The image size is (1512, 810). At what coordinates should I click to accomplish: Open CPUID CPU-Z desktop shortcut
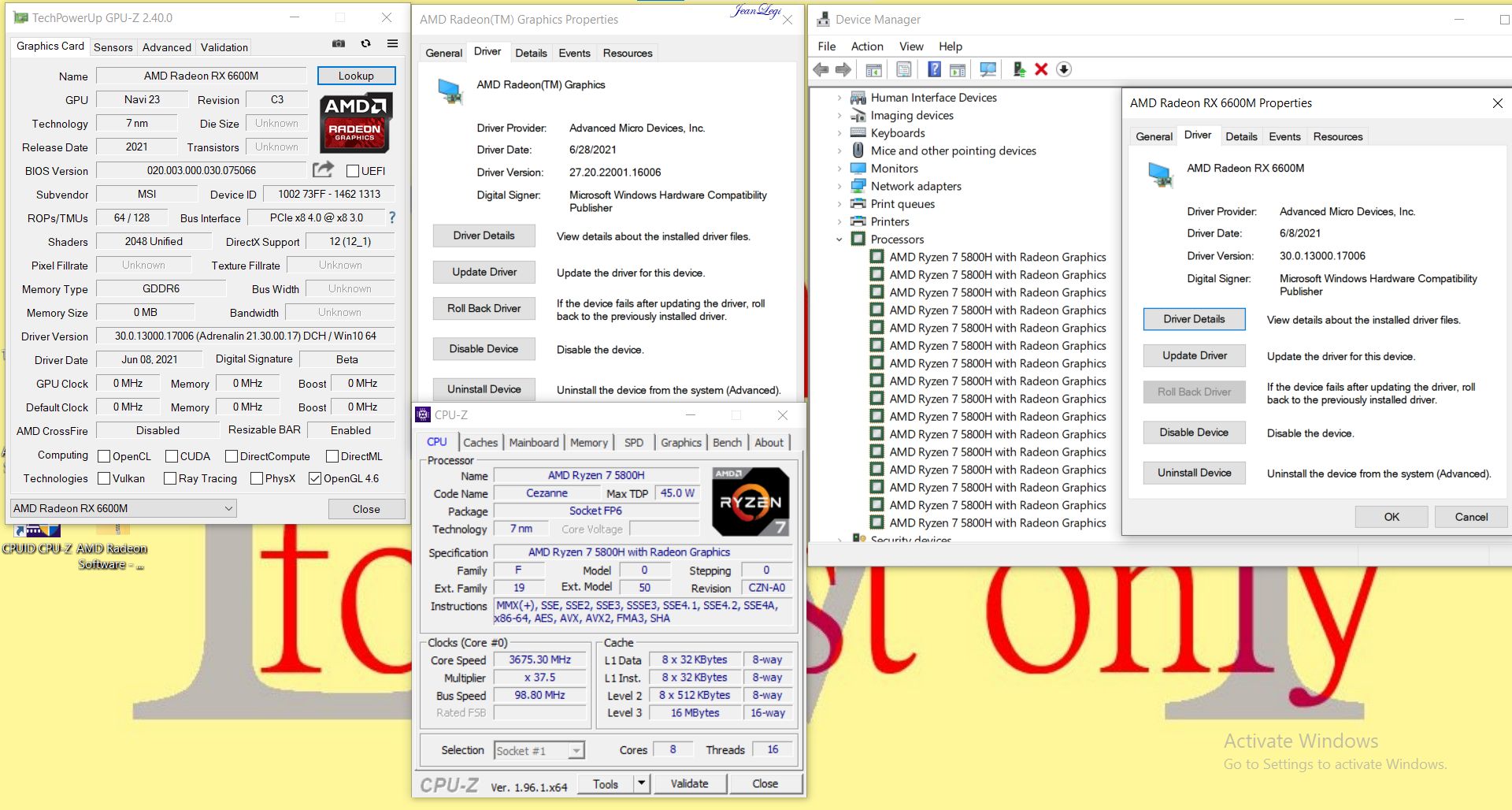point(36,541)
